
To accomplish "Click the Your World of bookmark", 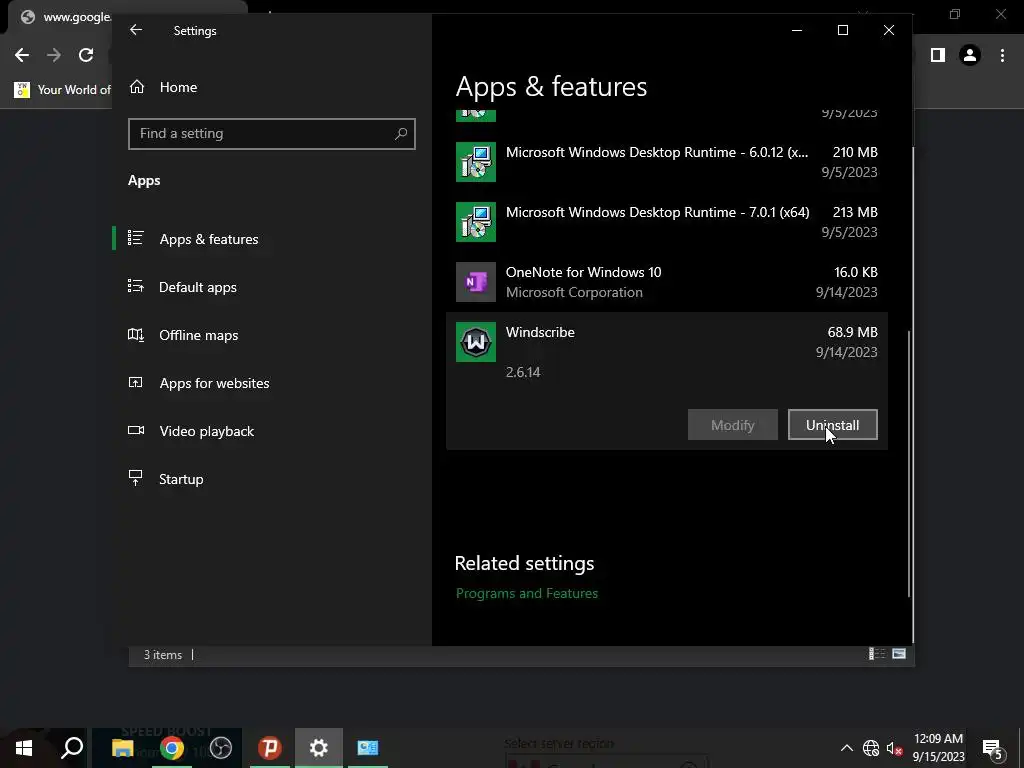I will tap(63, 89).
